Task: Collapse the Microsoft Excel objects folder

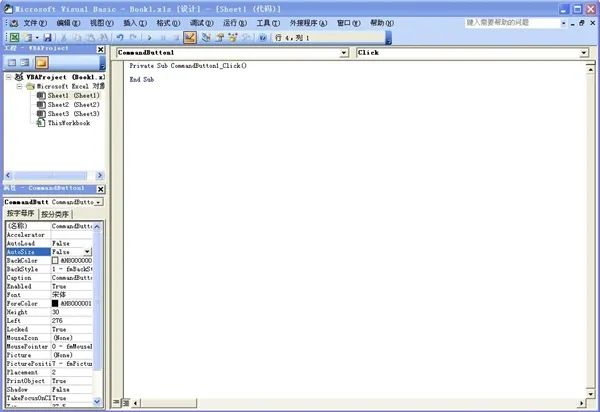Action: pyautogui.click(x=20, y=86)
